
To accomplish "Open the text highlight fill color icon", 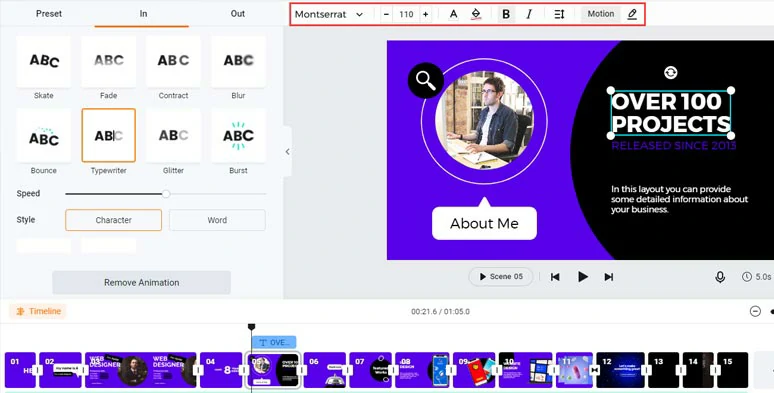I will pos(475,14).
